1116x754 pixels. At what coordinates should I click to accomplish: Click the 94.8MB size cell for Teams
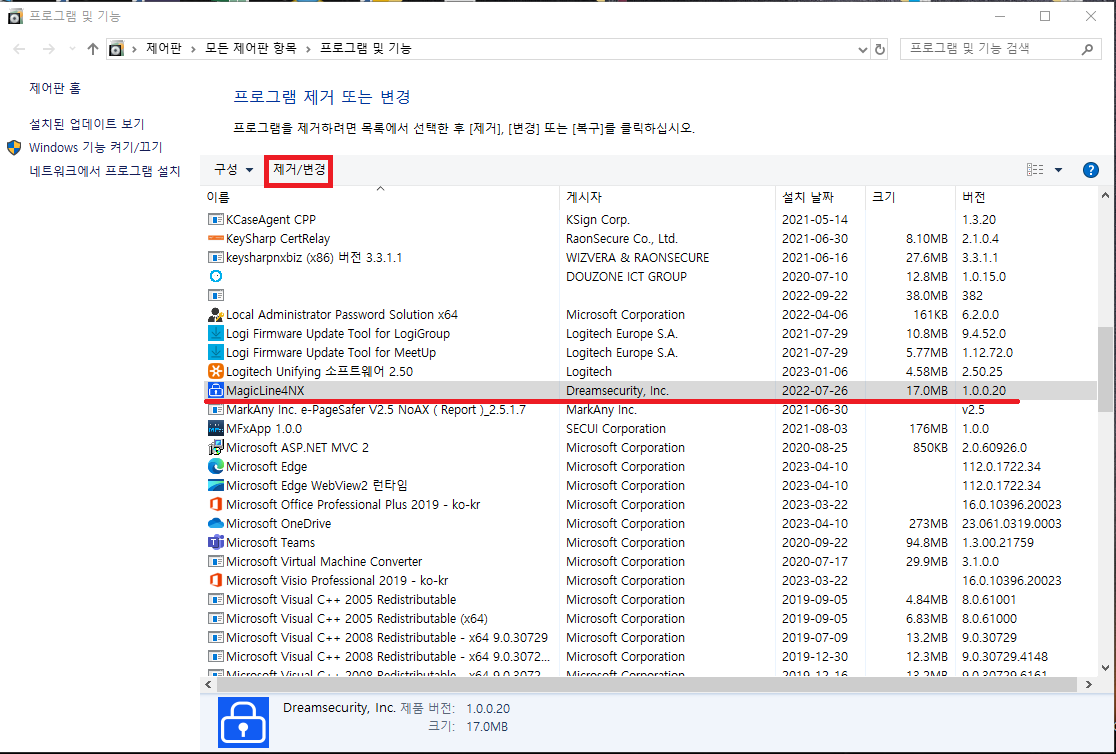(927, 543)
